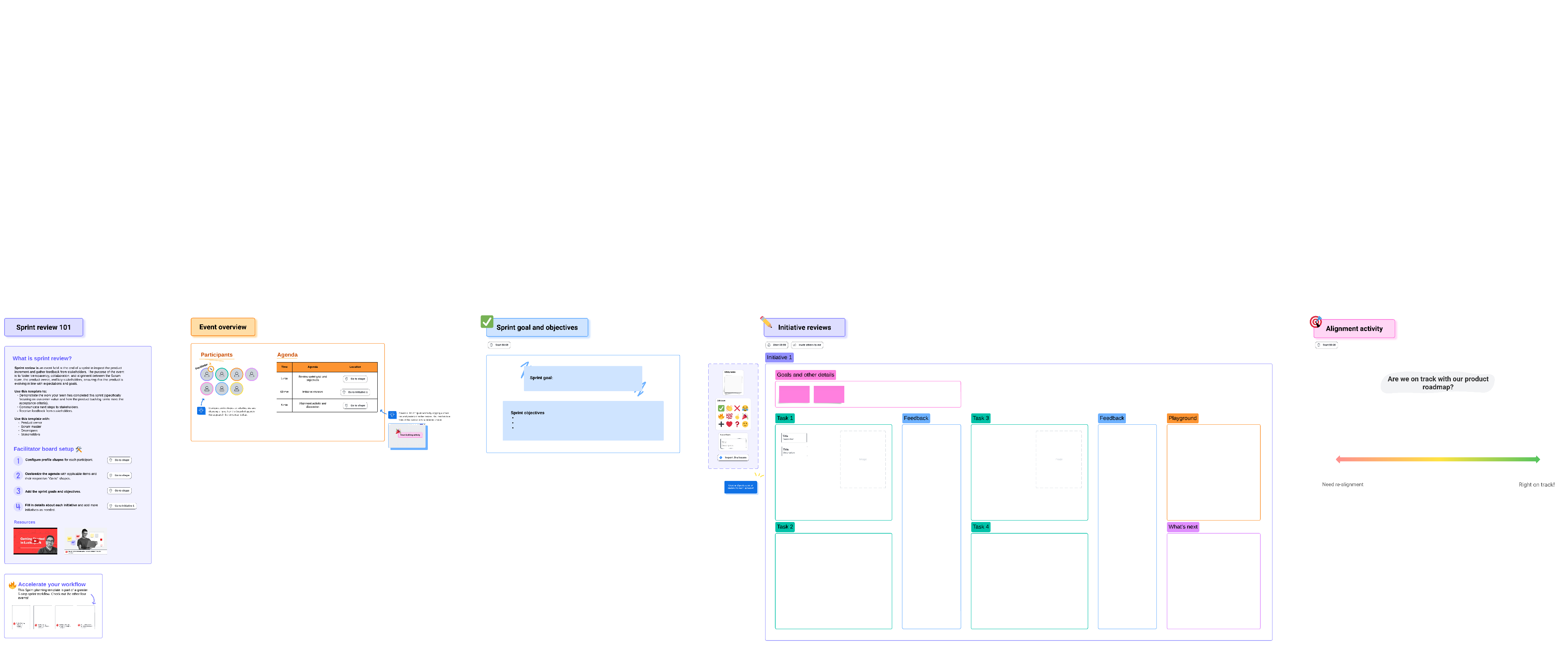Click Start 60:00 timer under Initiative reviews
1568x645 pixels.
(x=777, y=345)
